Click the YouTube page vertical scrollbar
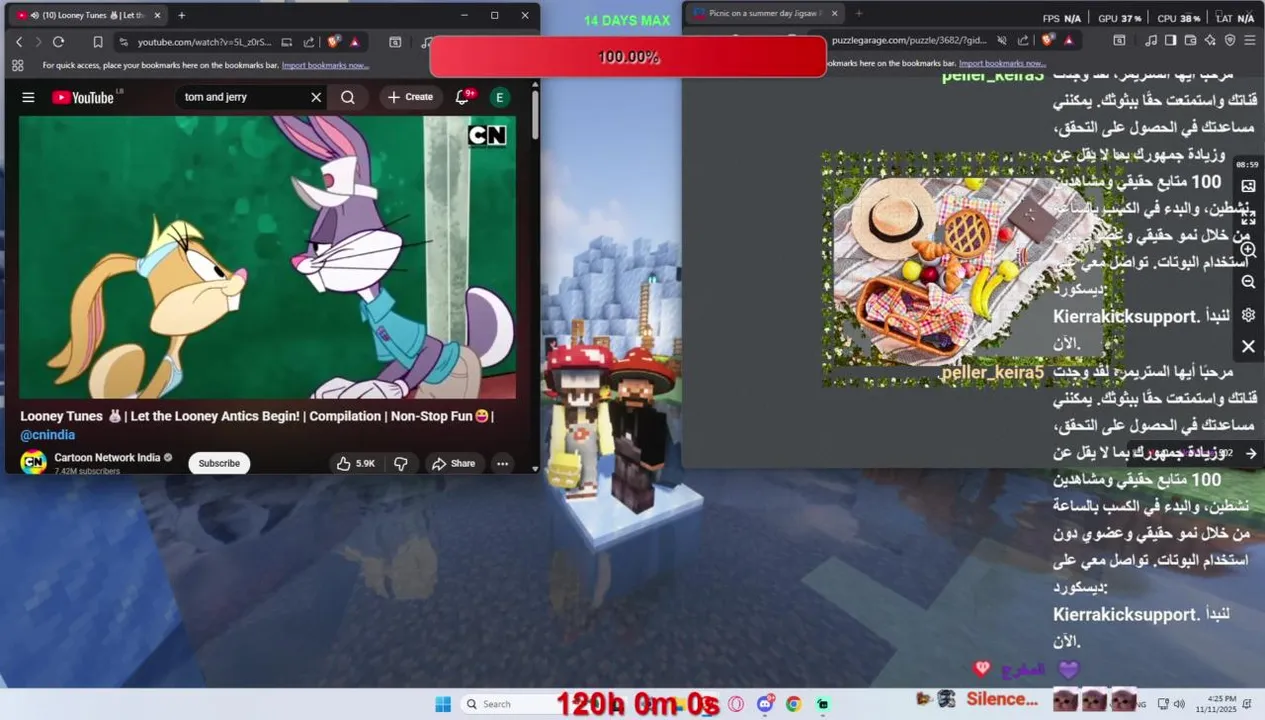Screen dimensions: 1265x720 click(x=535, y=115)
